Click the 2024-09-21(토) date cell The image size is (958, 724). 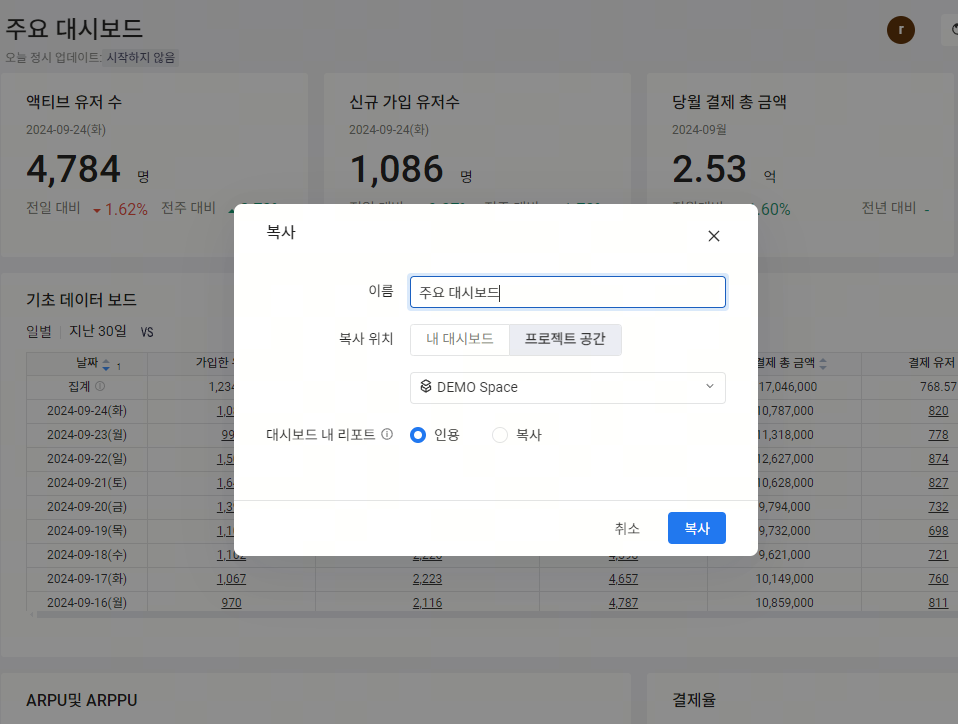pos(87,483)
